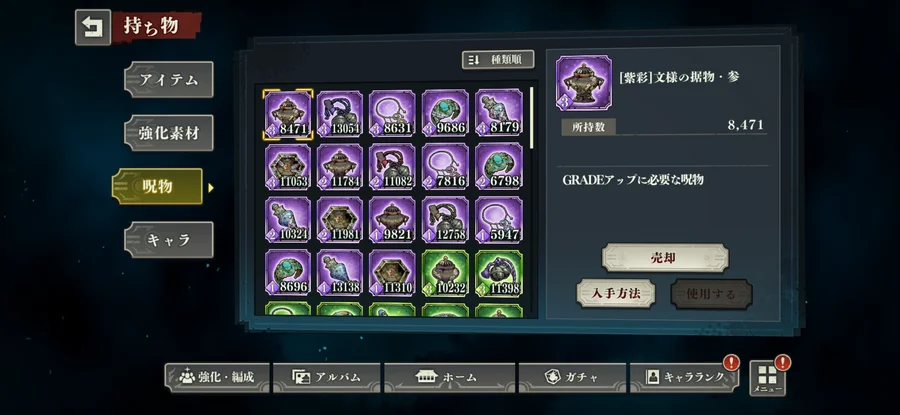The height and width of the screenshot is (415, 900).
Task: Open the メニュー grid icon
Action: (x=767, y=378)
